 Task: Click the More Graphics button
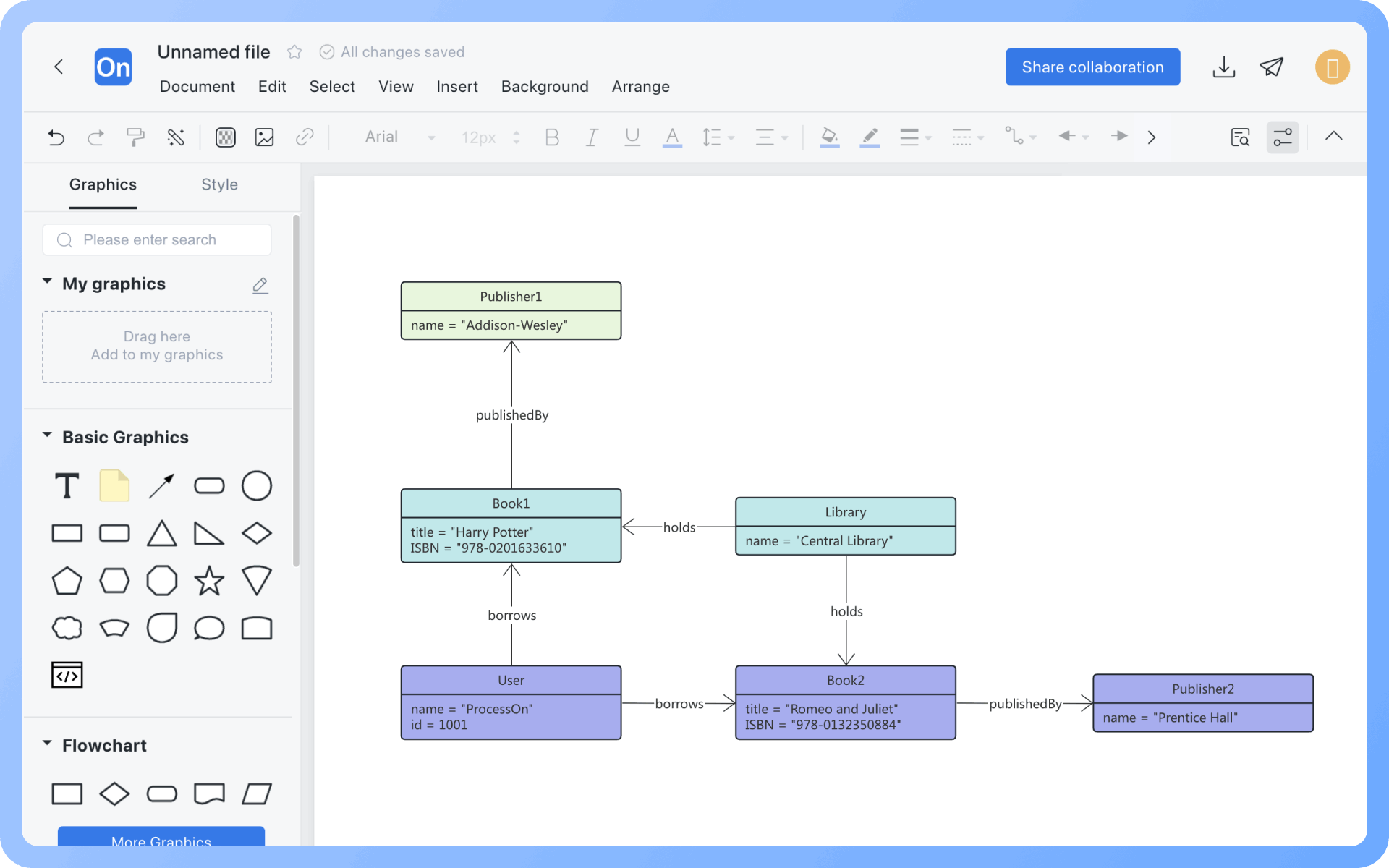click(x=161, y=837)
